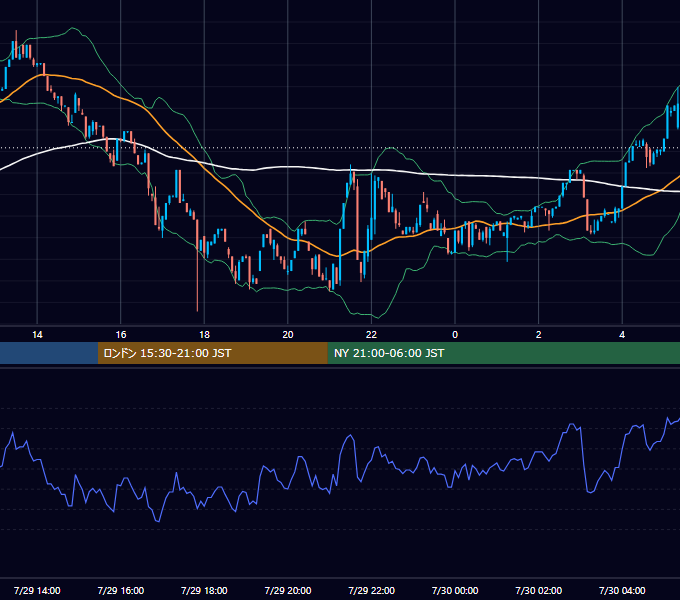Click the NY 21:00-06:00 JST session bar
680x600 pixels.
coord(503,353)
